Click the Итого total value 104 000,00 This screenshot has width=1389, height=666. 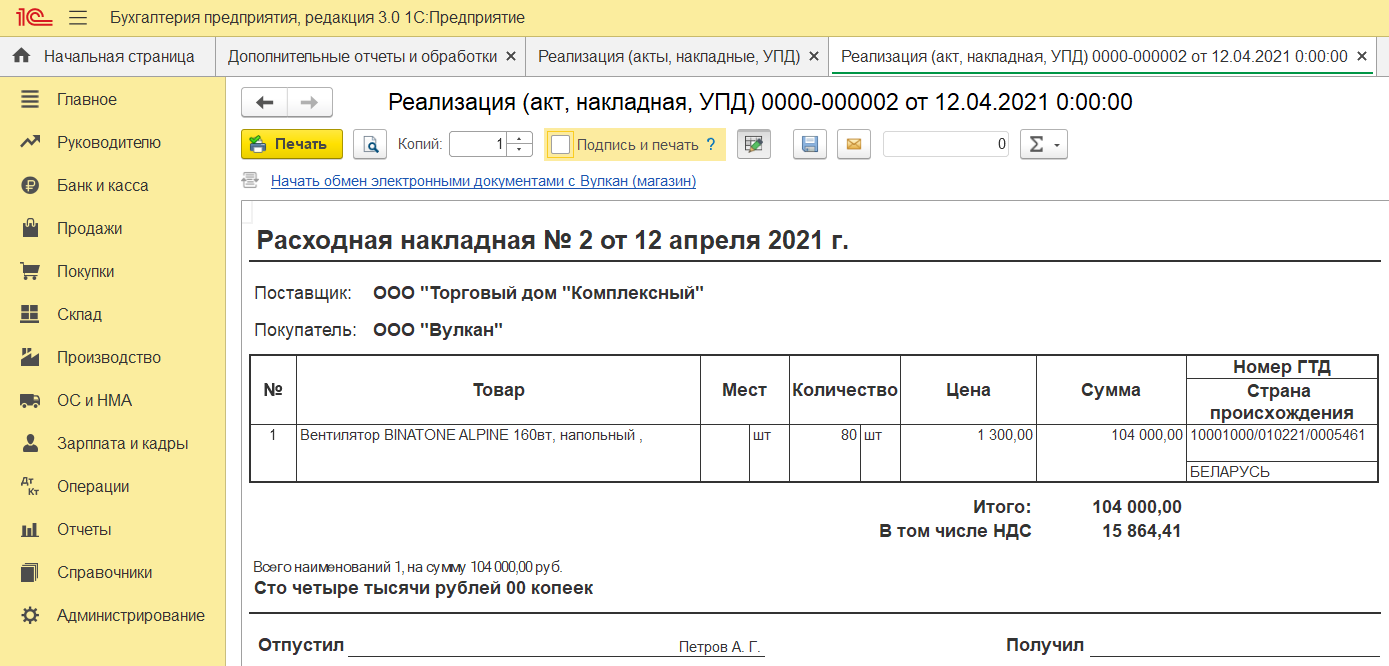click(x=1137, y=507)
